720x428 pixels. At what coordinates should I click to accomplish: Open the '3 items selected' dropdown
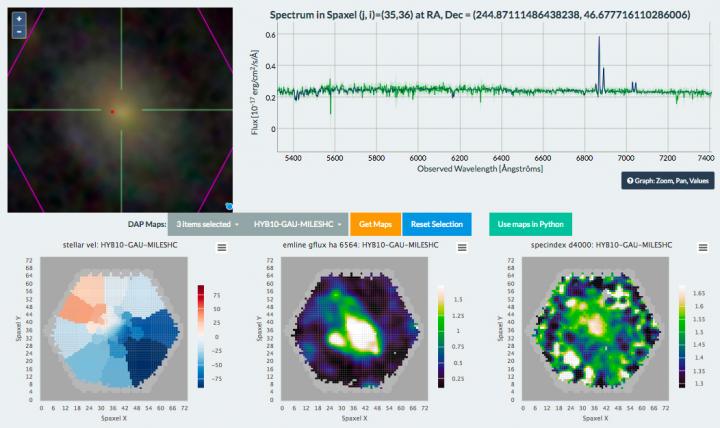(203, 224)
